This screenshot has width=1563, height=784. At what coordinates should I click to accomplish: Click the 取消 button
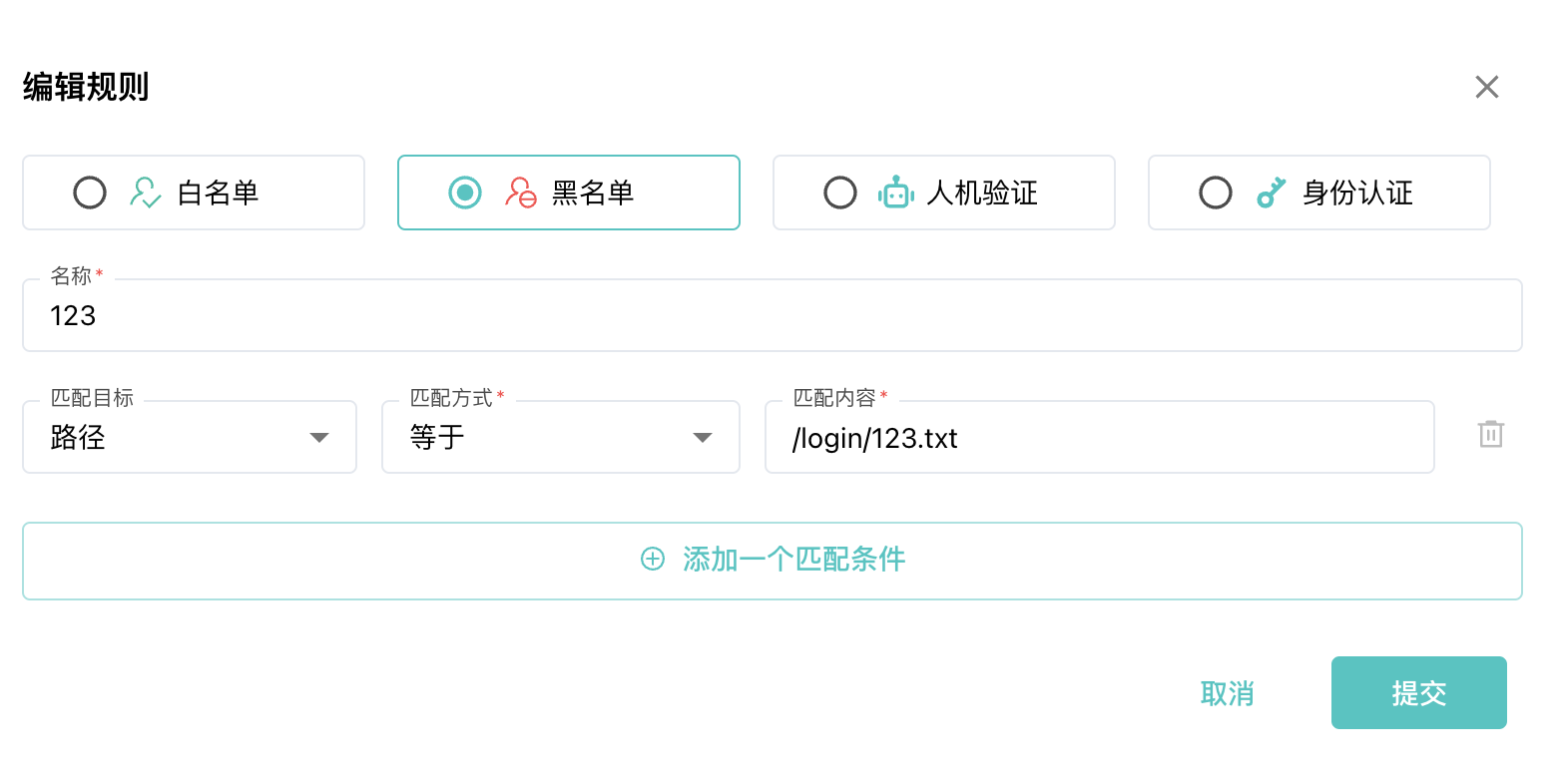click(x=1228, y=693)
